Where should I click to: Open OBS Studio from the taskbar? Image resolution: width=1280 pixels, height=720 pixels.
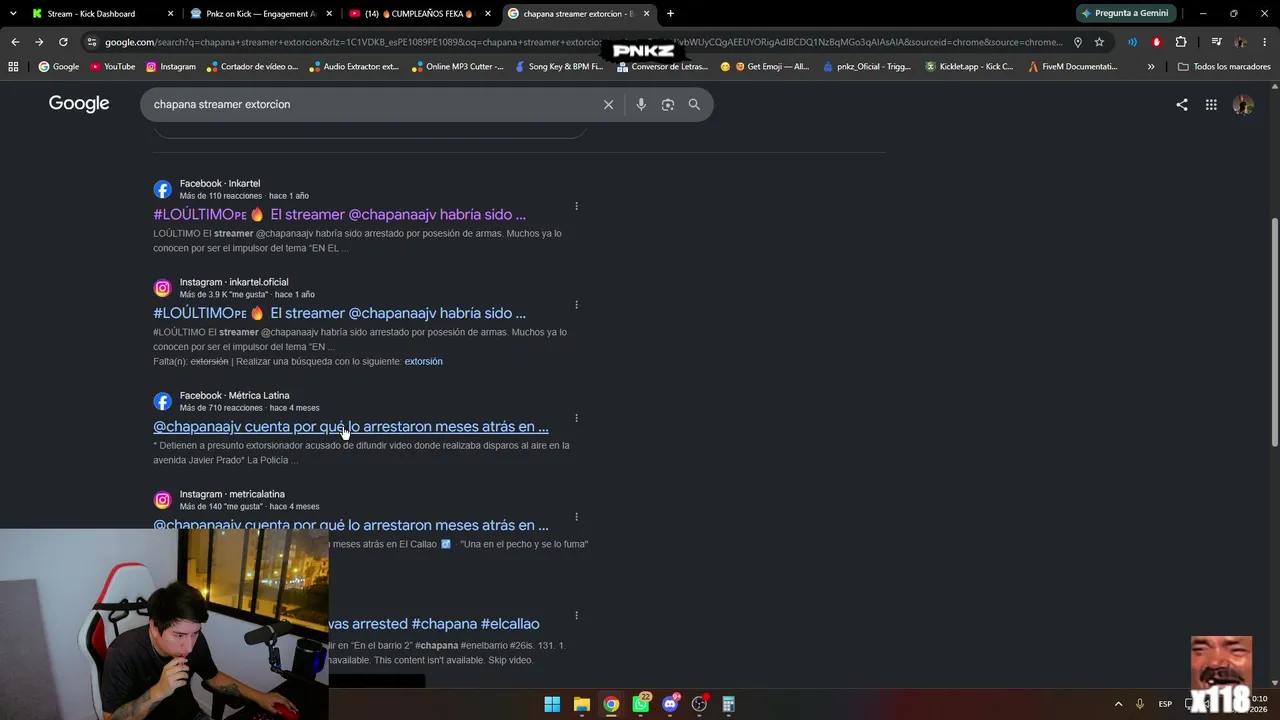[x=700, y=704]
